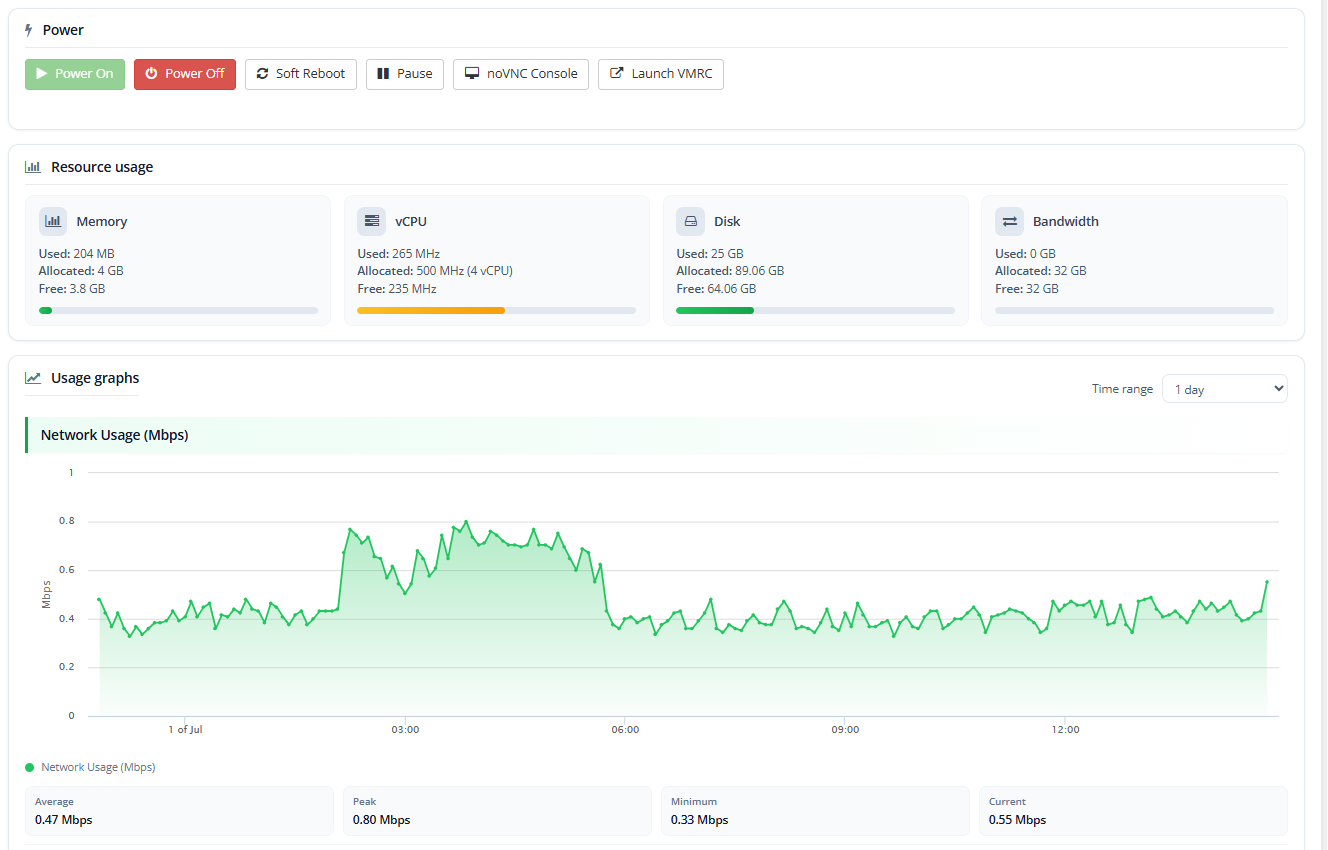Click 'Allocated: 500 MHz (4 vCPU)' text
This screenshot has height=850, width=1328.
point(435,271)
